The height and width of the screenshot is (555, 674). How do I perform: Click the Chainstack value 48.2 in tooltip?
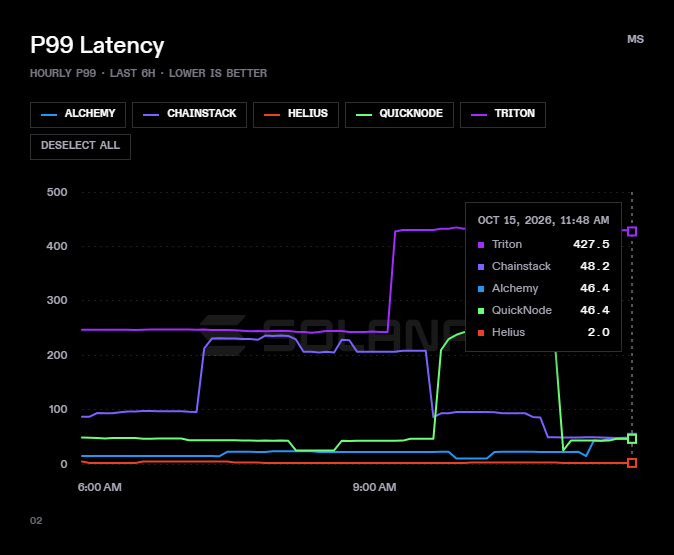(x=594, y=266)
